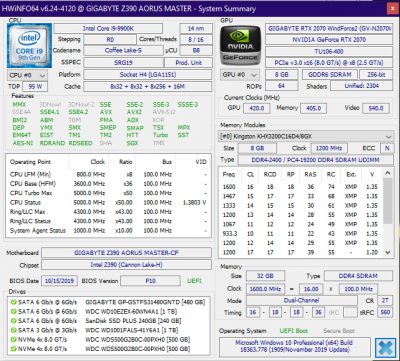Click the SRG19 SSPEC field

click(123, 63)
